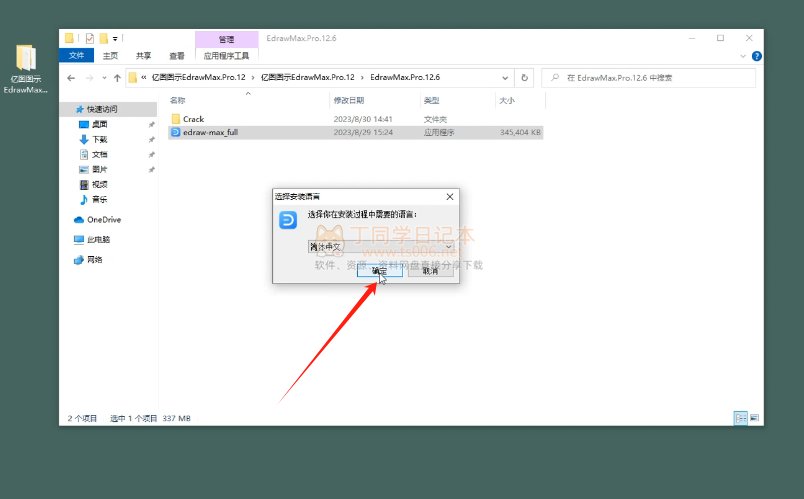
Task: Open 此电脑 in the navigation pane
Action: tap(98, 239)
